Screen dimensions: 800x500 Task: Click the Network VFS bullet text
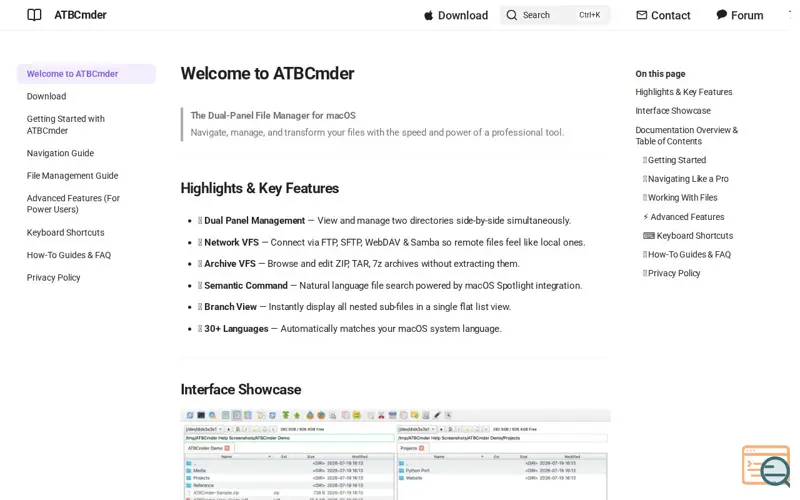pos(392,243)
